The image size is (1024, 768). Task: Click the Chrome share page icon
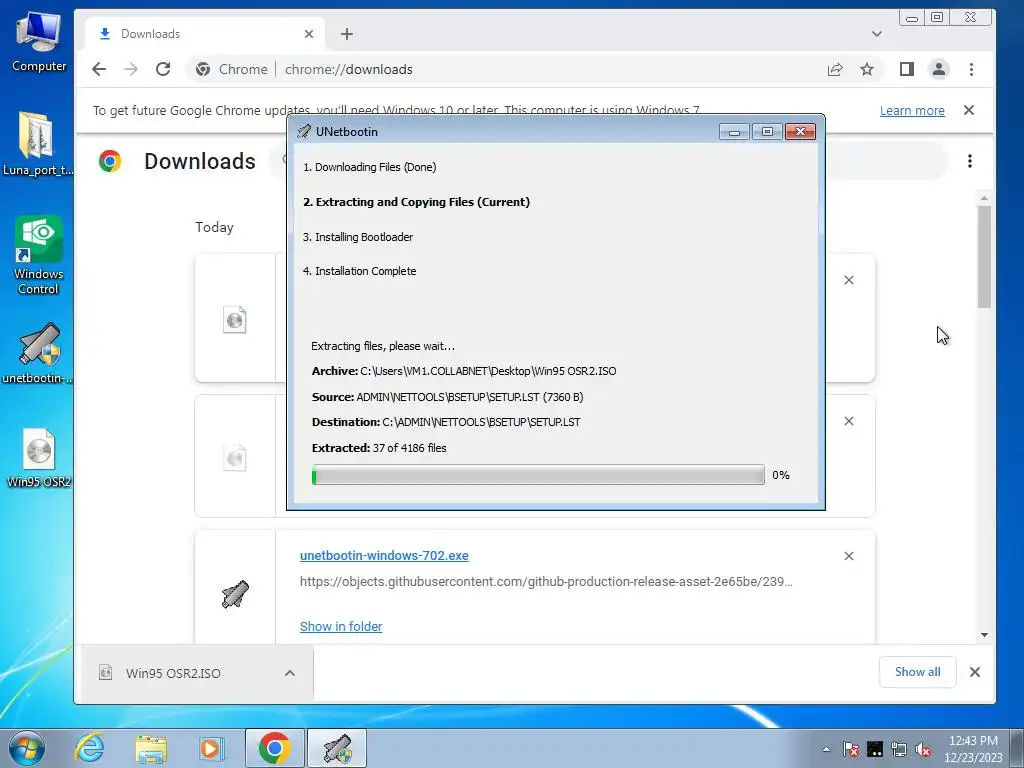[x=835, y=69]
